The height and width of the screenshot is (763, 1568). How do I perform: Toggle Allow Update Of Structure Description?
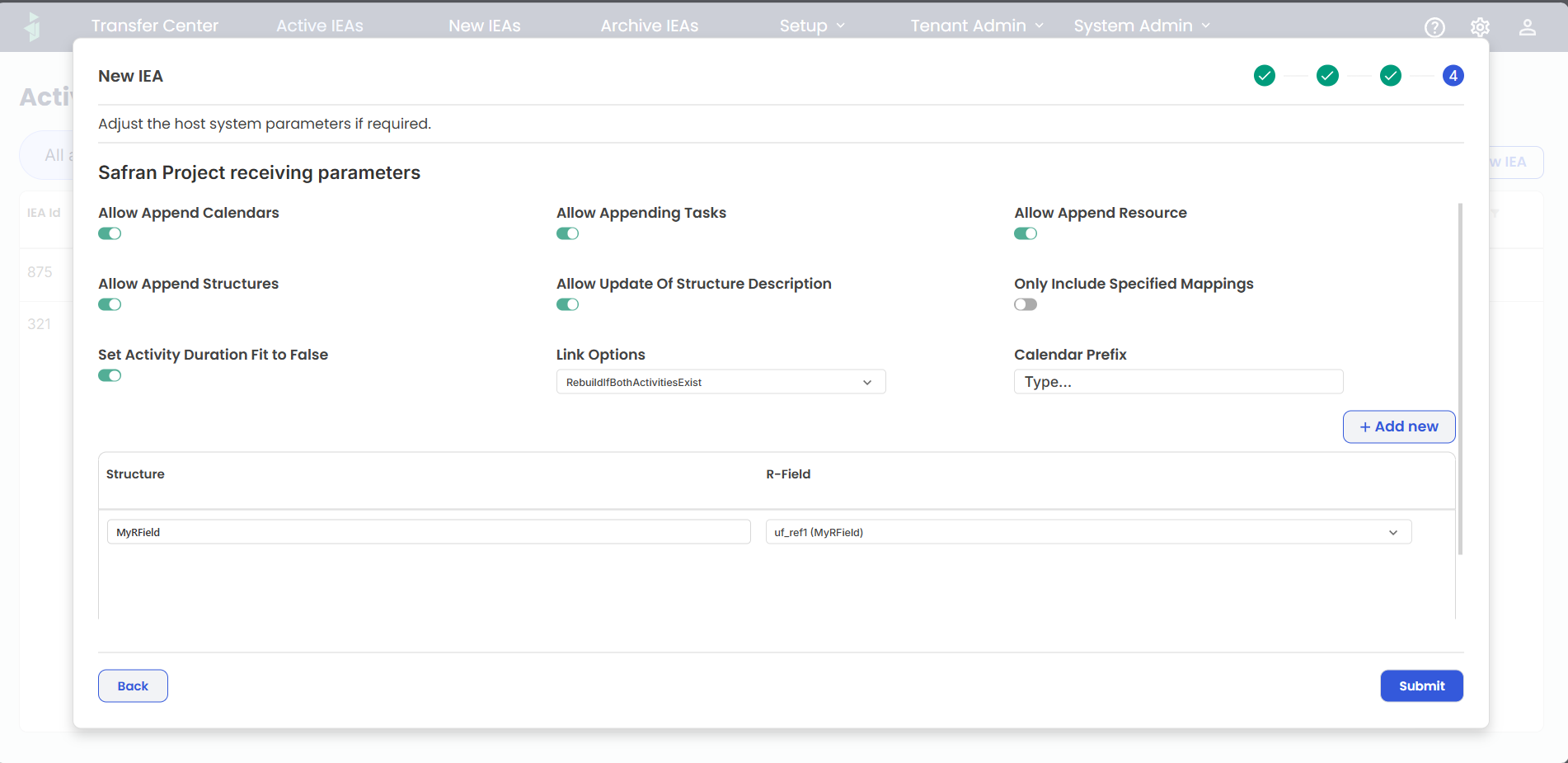click(x=567, y=304)
